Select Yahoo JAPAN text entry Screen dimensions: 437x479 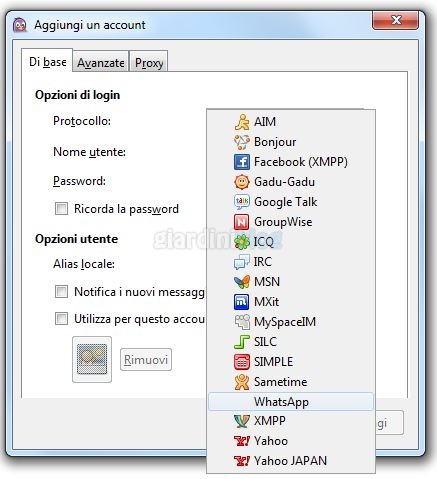coord(290,461)
